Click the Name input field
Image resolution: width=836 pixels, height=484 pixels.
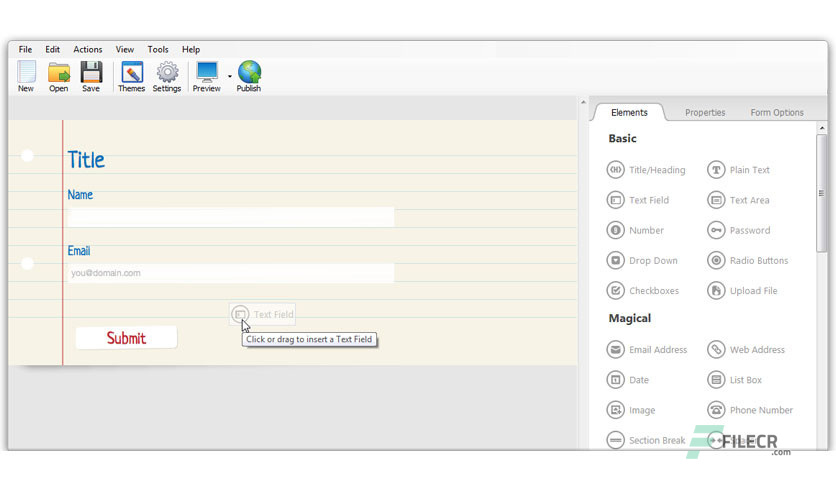point(230,217)
